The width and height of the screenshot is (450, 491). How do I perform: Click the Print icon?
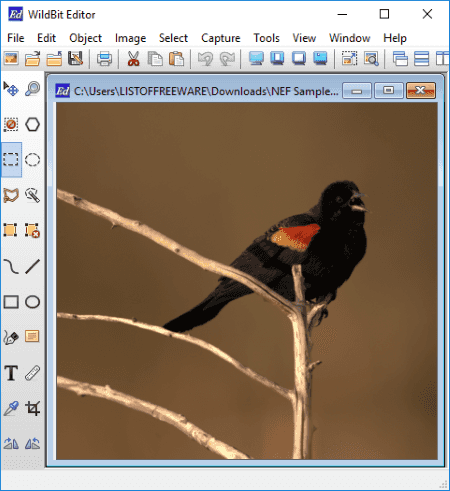click(104, 59)
